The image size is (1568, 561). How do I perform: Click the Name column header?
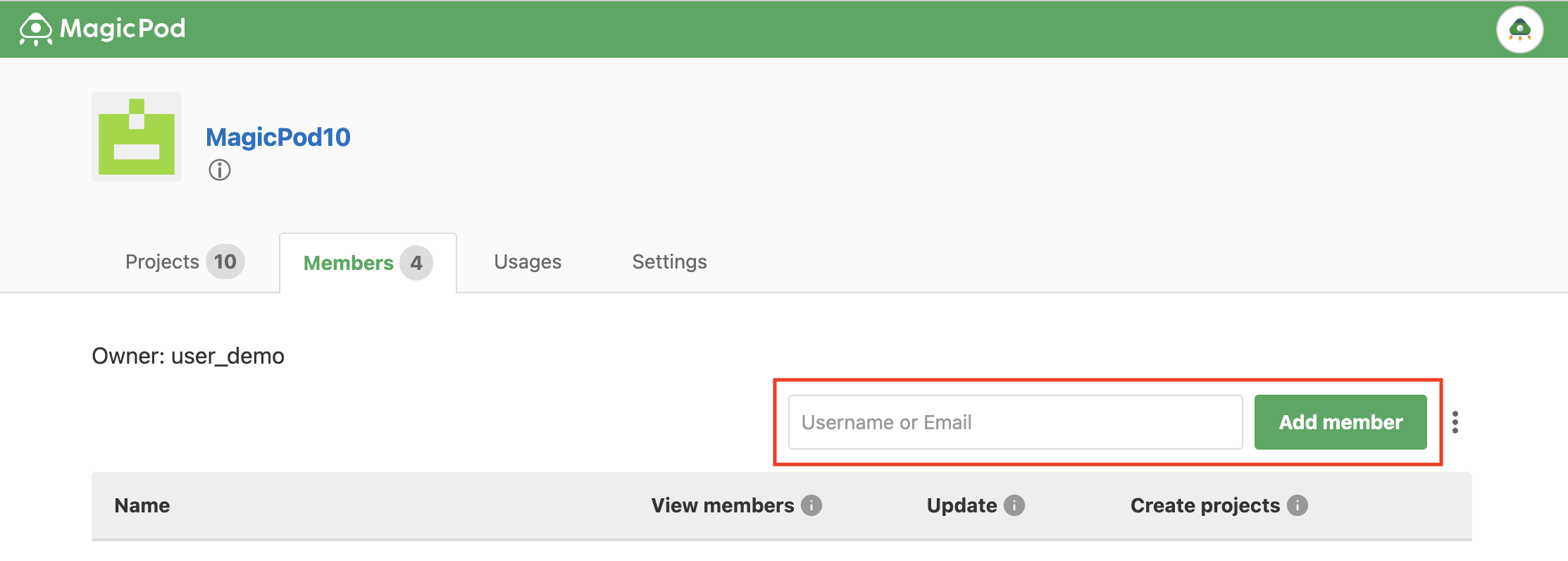click(x=142, y=505)
